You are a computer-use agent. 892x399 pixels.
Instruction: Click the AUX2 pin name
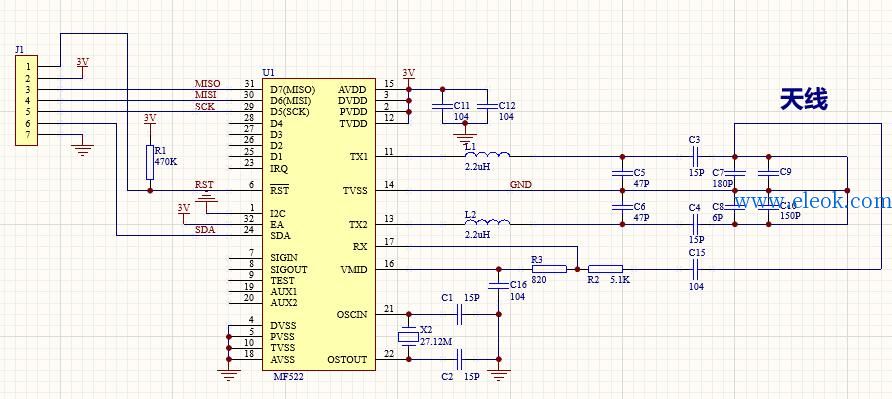tap(283, 302)
